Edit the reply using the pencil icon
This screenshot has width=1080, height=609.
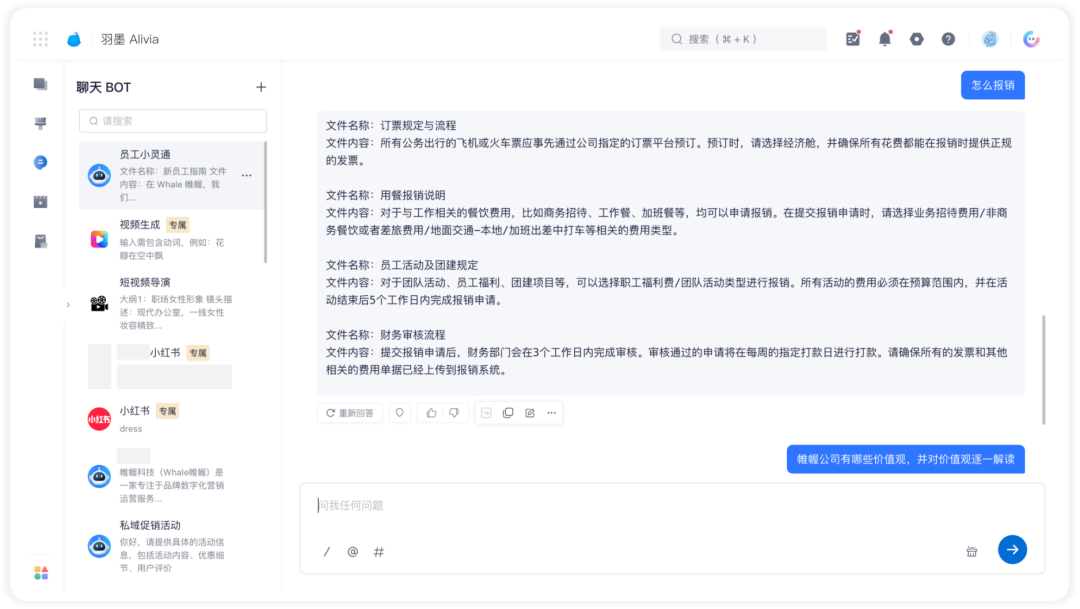click(x=530, y=413)
